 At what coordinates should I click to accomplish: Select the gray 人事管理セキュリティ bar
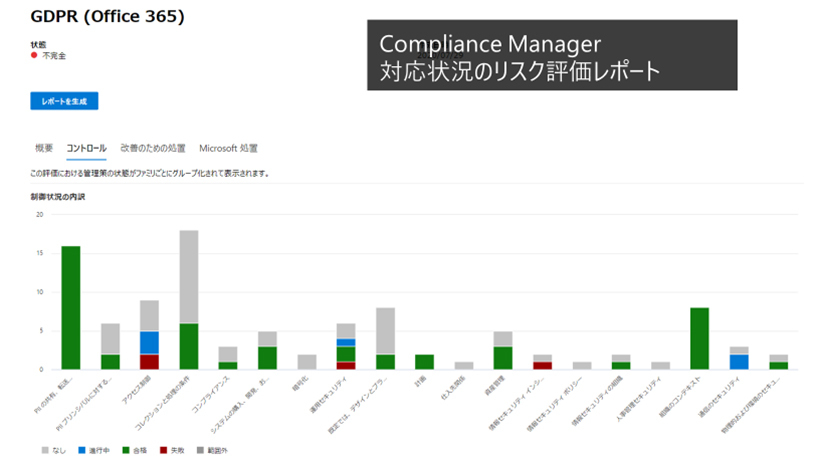pos(660,365)
